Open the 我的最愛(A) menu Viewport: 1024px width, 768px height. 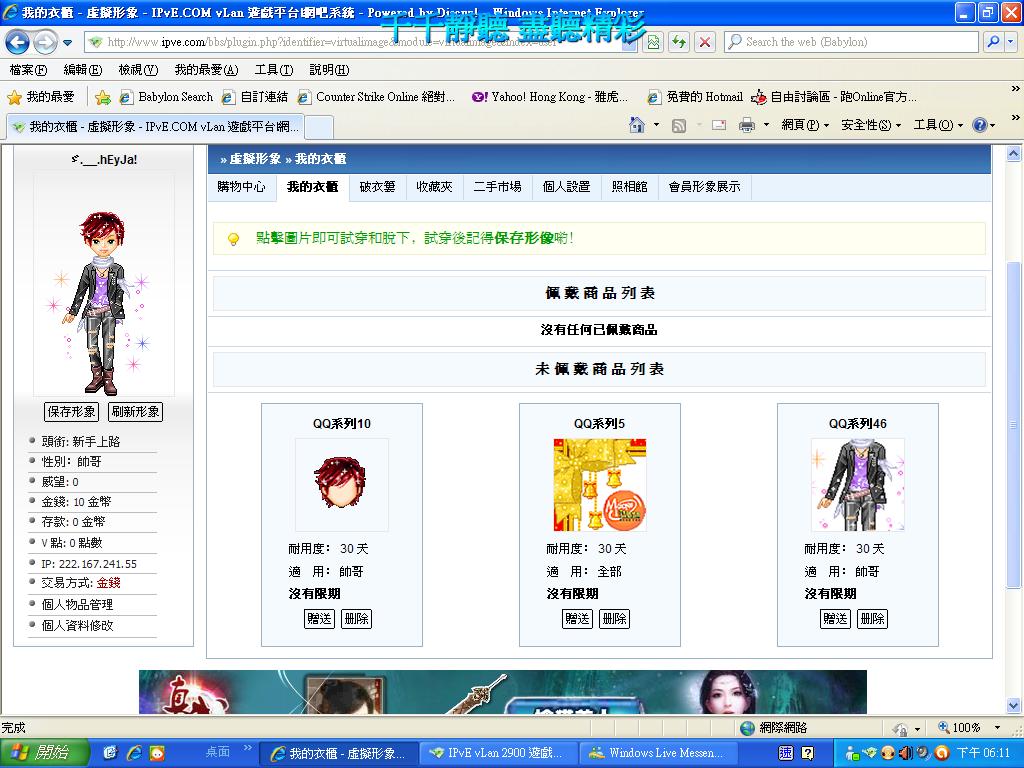pyautogui.click(x=206, y=70)
